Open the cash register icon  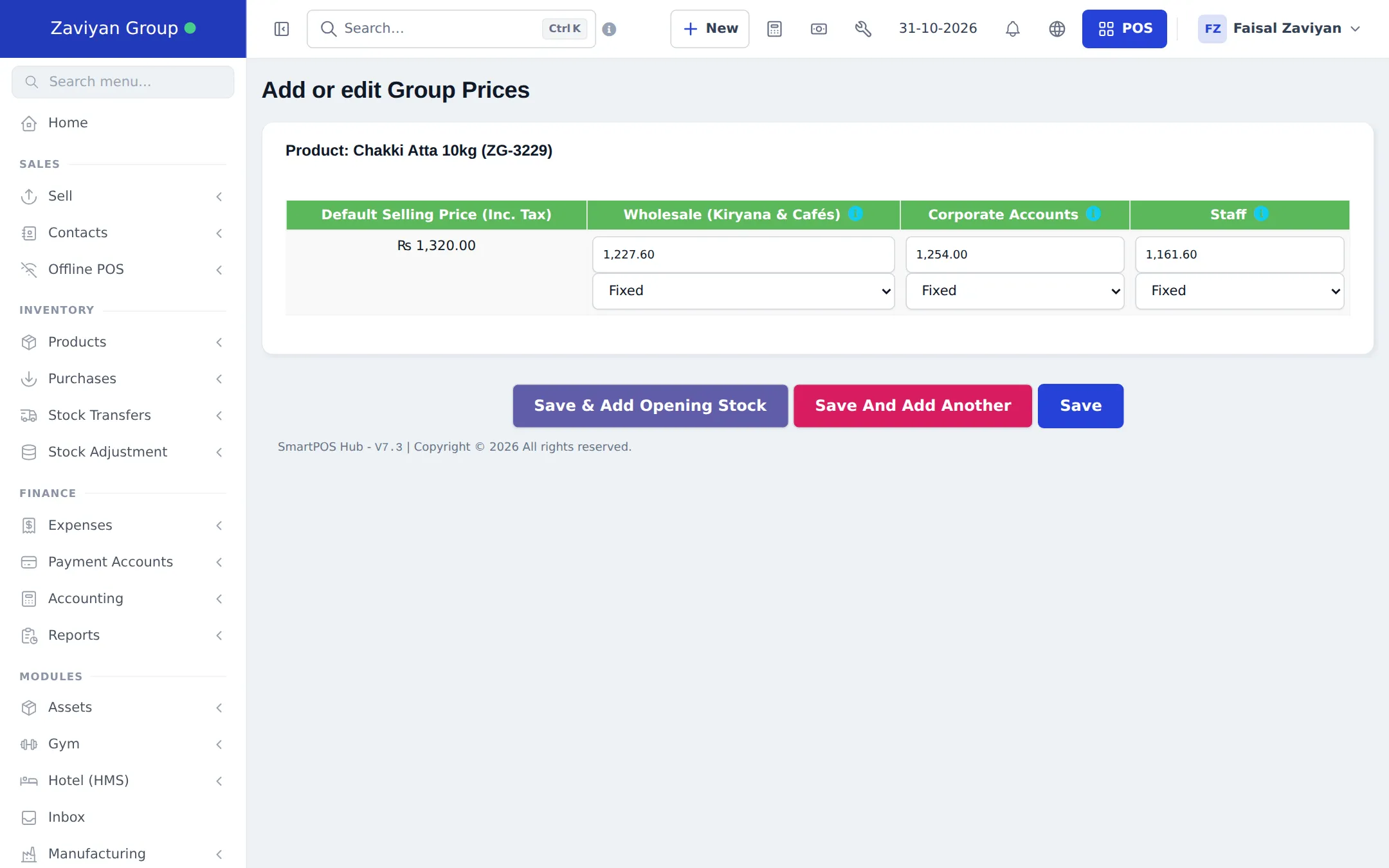819,29
